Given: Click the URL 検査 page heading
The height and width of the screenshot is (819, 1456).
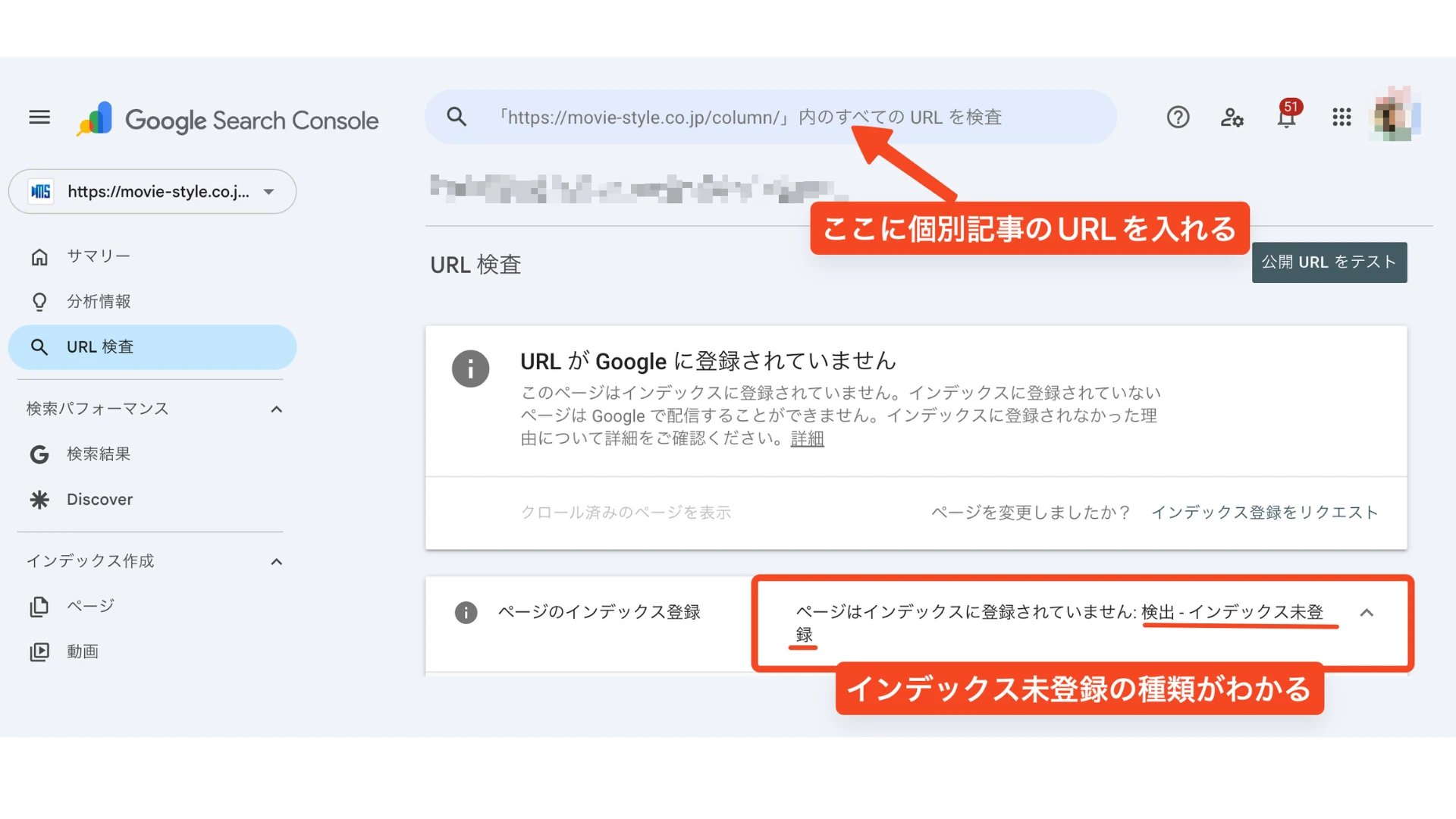Looking at the screenshot, I should [475, 265].
